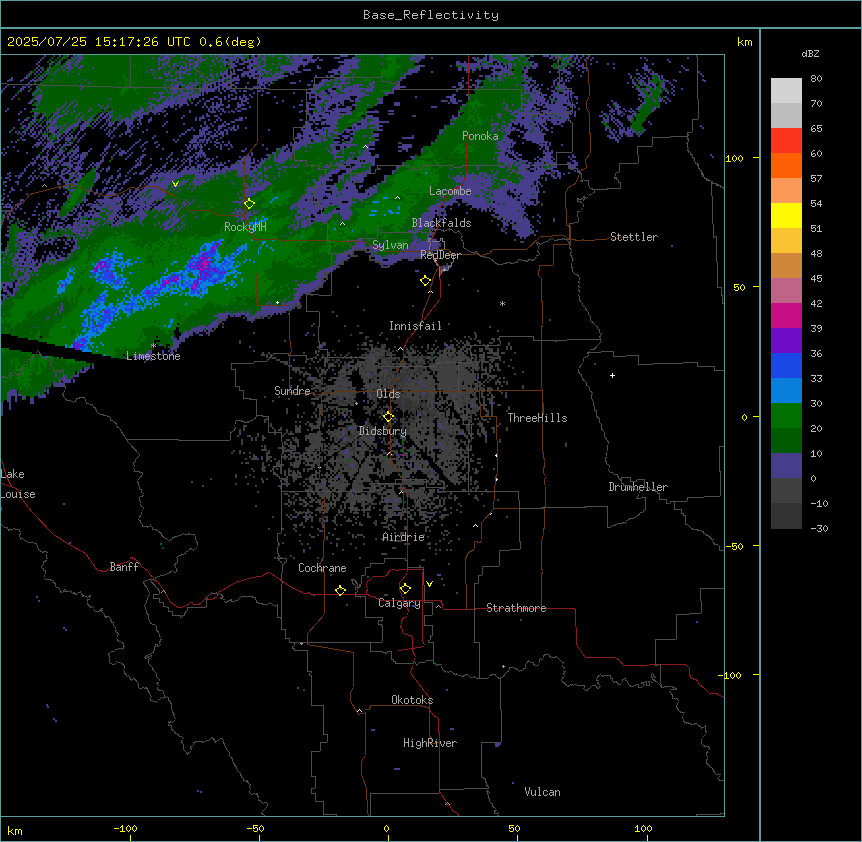Image resolution: width=862 pixels, height=842 pixels.
Task: Pick the purple 36-39 dBZ legend color
Action: 786,341
